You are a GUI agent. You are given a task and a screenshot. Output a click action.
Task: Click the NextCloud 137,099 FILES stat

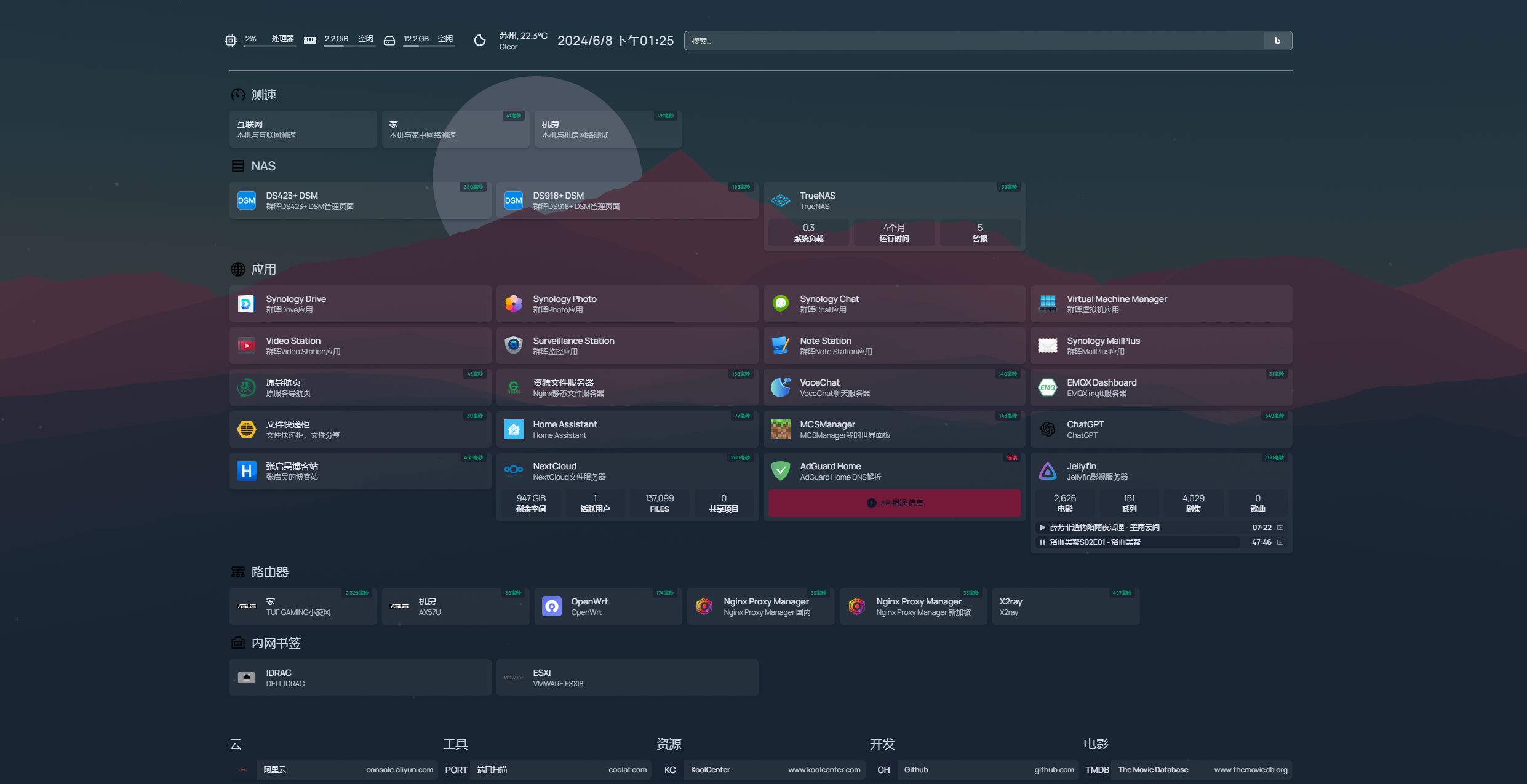pos(660,503)
